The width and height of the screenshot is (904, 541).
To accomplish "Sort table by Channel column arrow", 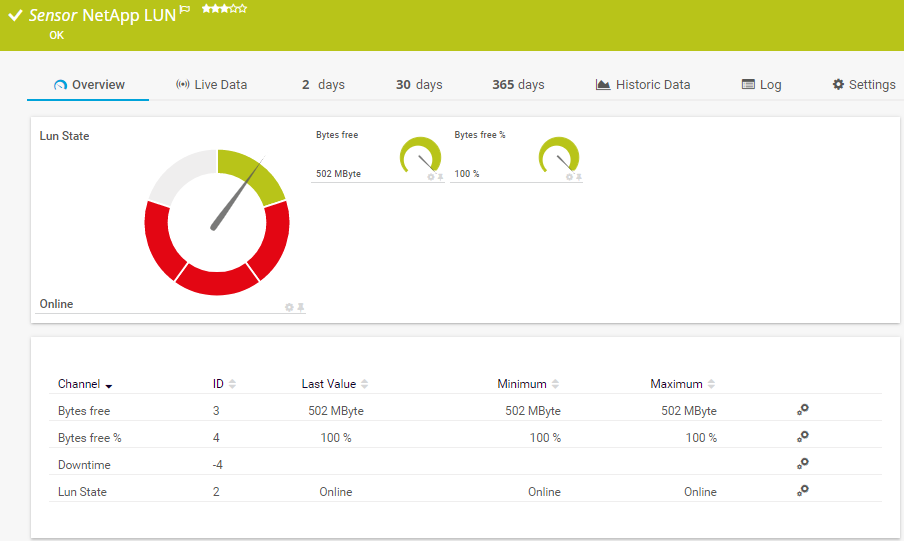I will click(x=108, y=385).
